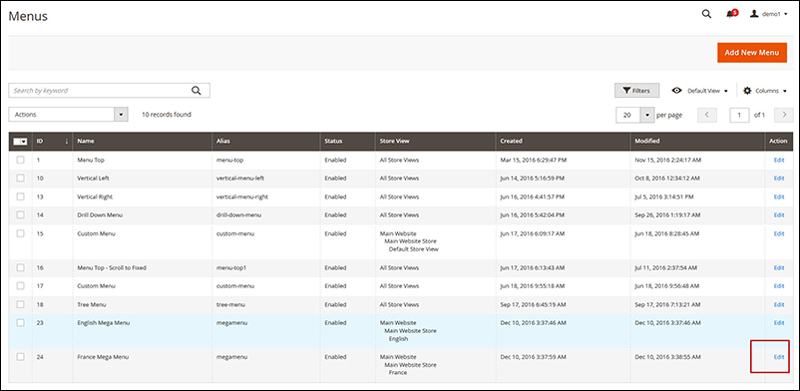Edit the ID 15 Custom Menu
800x391 pixels.
[x=779, y=233]
